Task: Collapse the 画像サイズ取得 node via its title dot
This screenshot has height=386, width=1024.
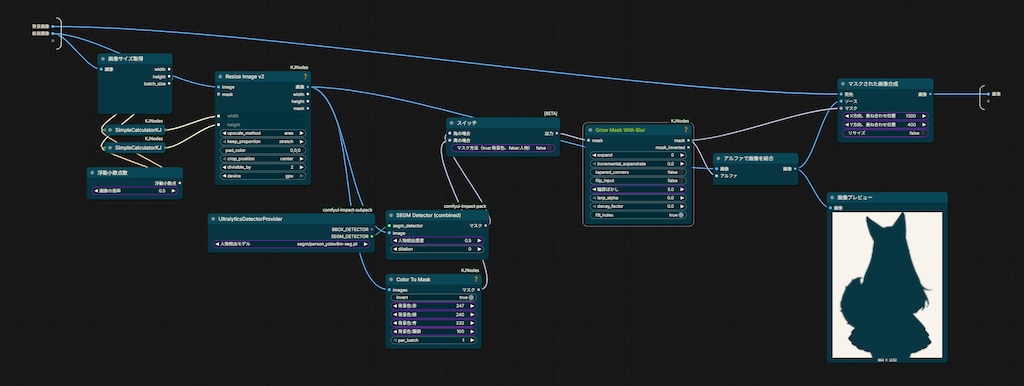Action: [x=104, y=59]
